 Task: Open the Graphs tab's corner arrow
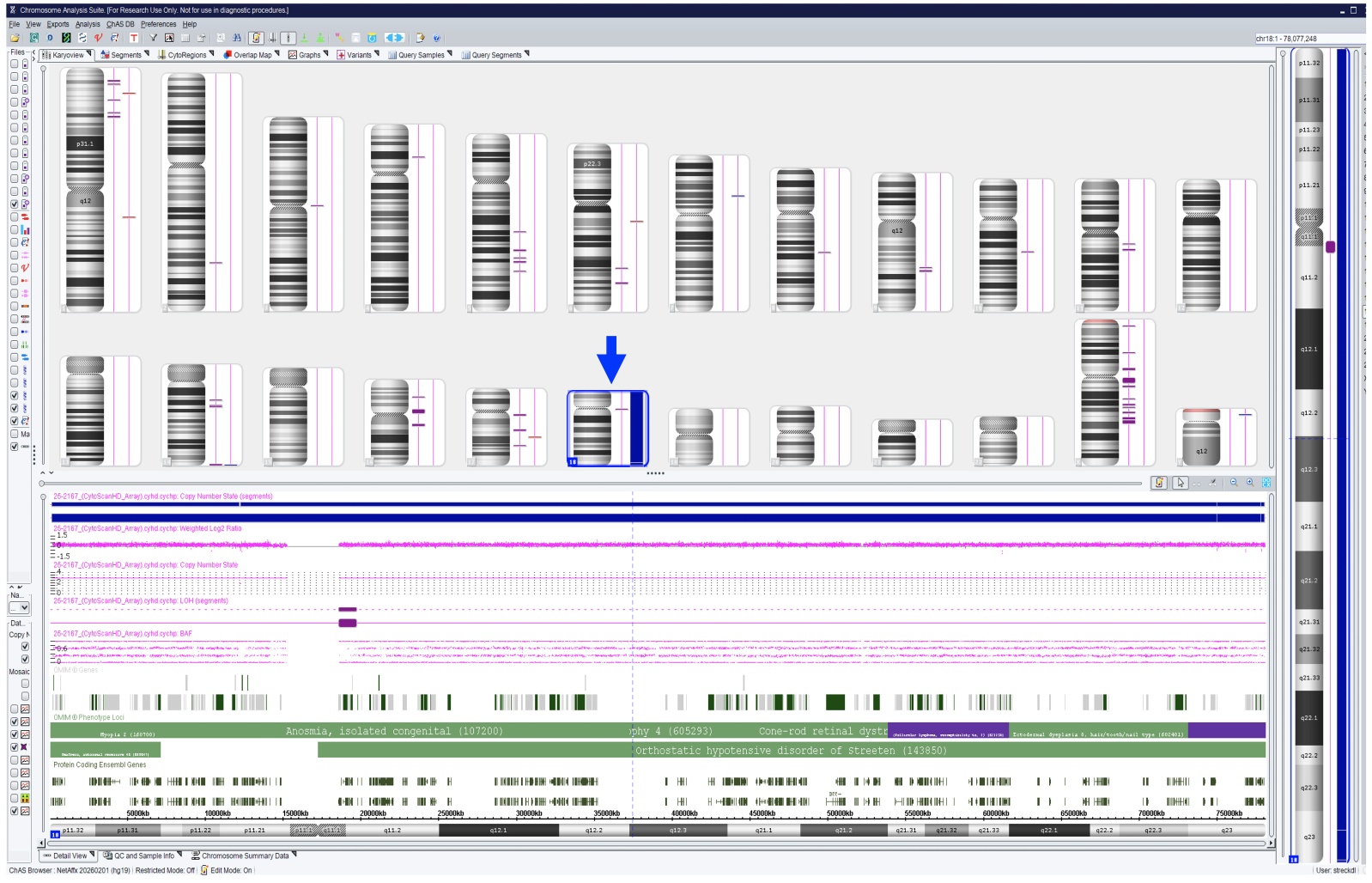[x=326, y=53]
